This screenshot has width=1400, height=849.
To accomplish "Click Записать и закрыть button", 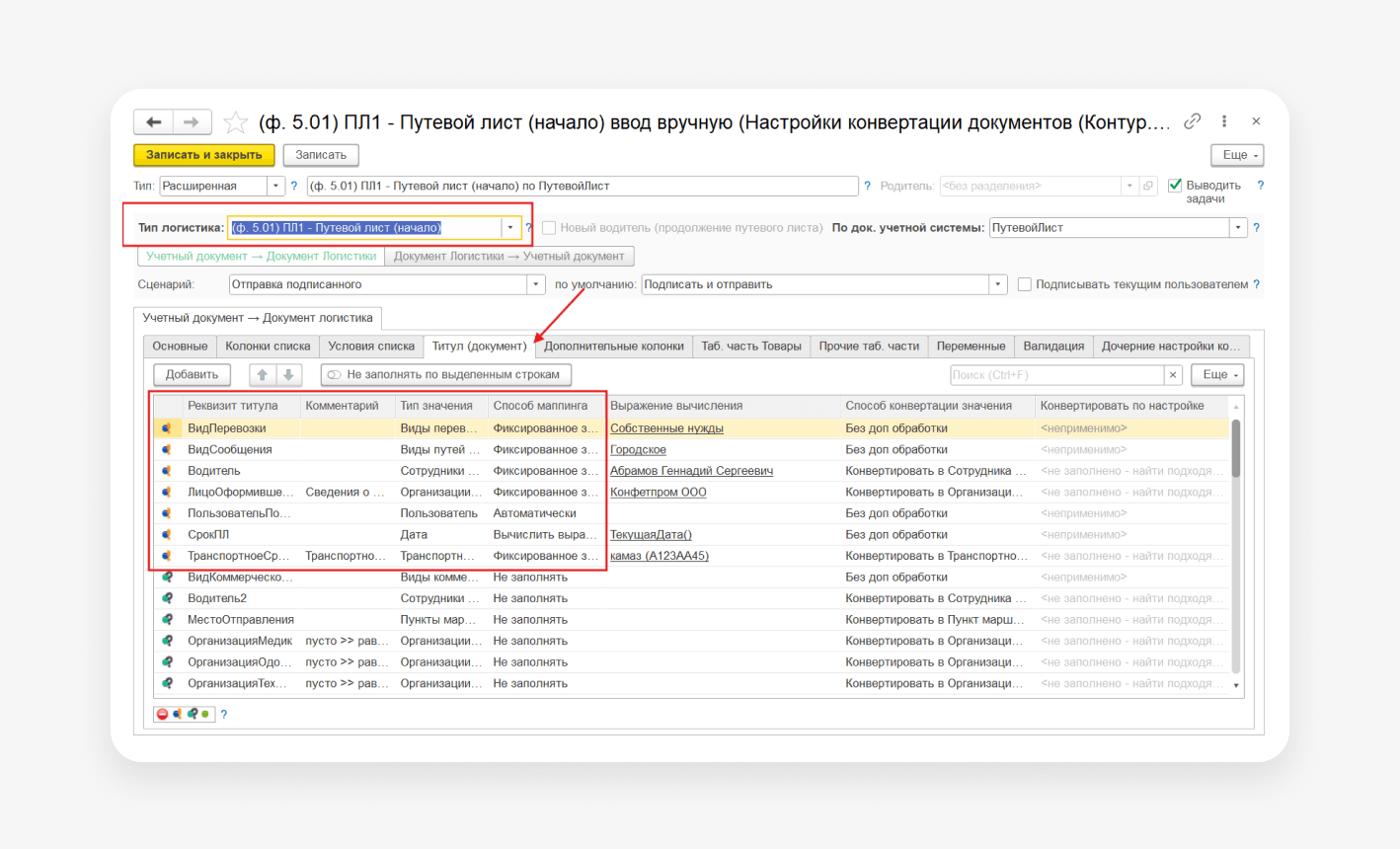I will (204, 155).
